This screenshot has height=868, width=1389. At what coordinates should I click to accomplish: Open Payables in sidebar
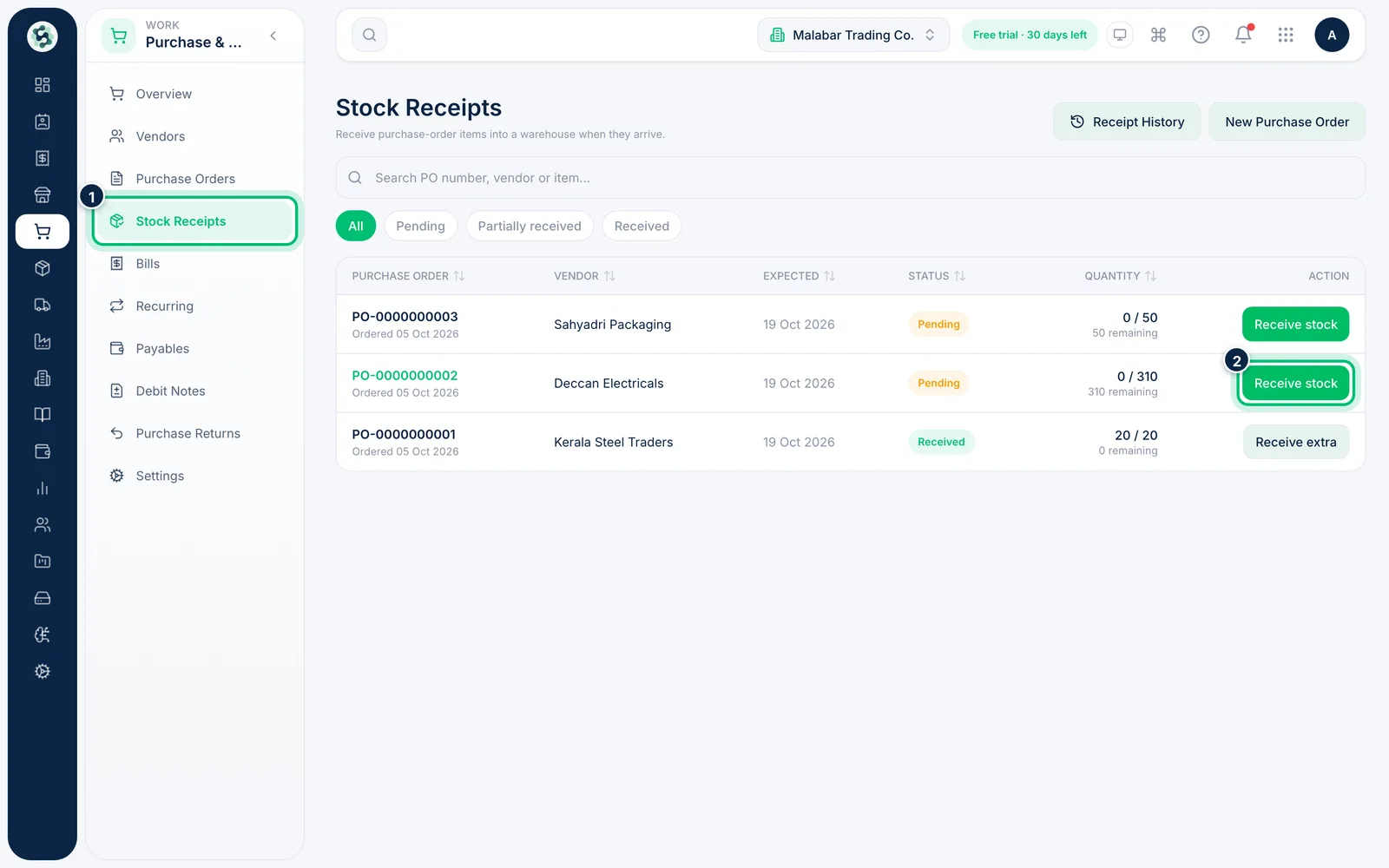tap(195, 349)
